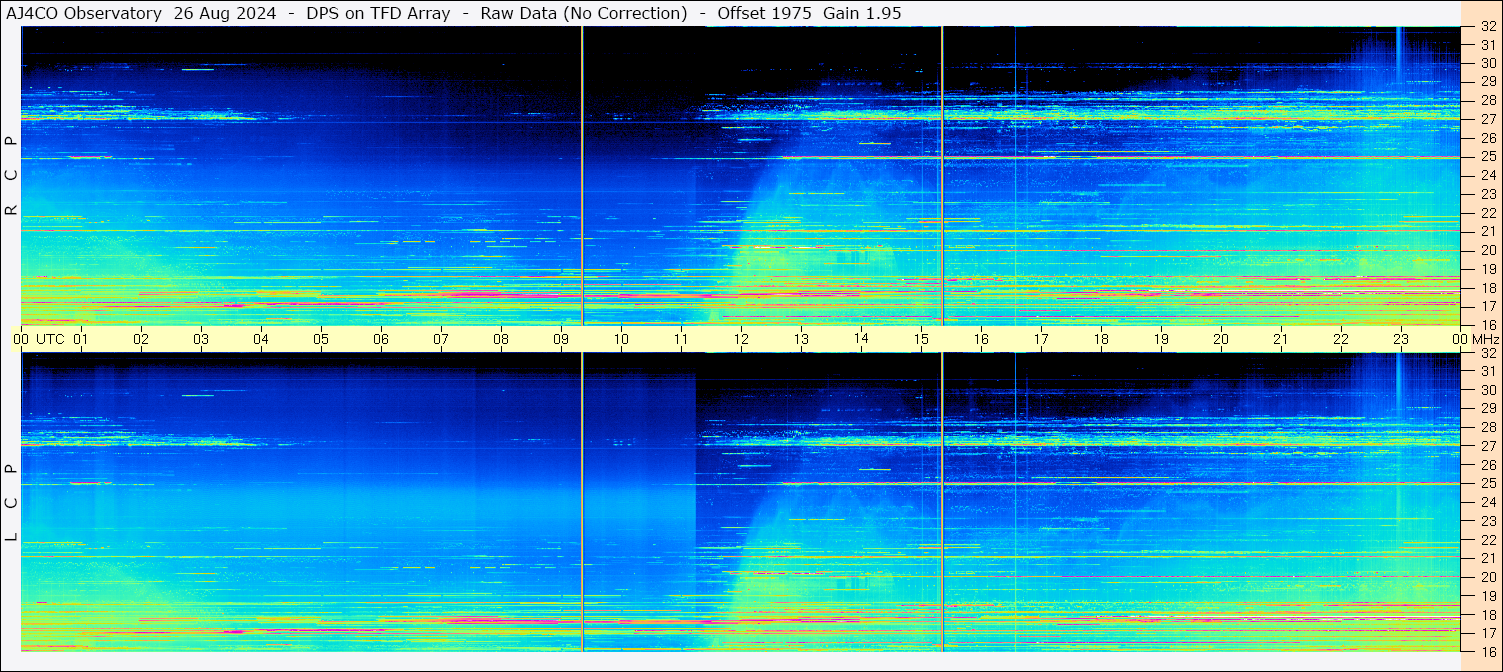This screenshot has width=1503, height=672.
Task: Select the RCP panel label on left
Action: pos(11,176)
